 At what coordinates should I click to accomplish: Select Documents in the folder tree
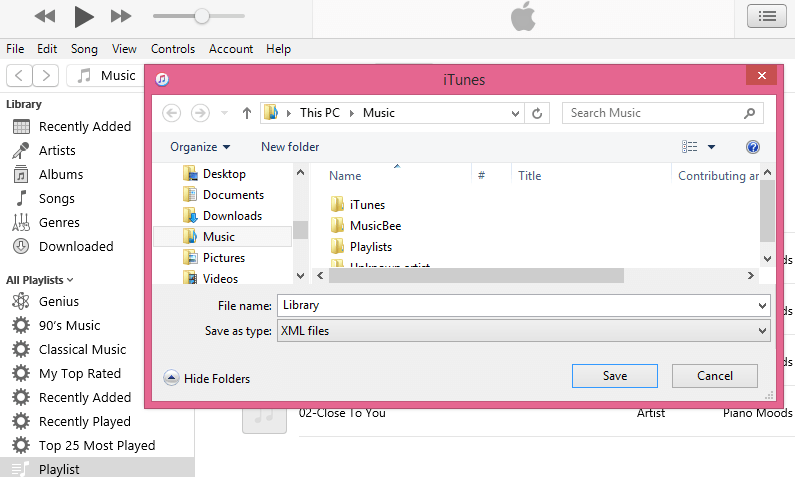223,195
